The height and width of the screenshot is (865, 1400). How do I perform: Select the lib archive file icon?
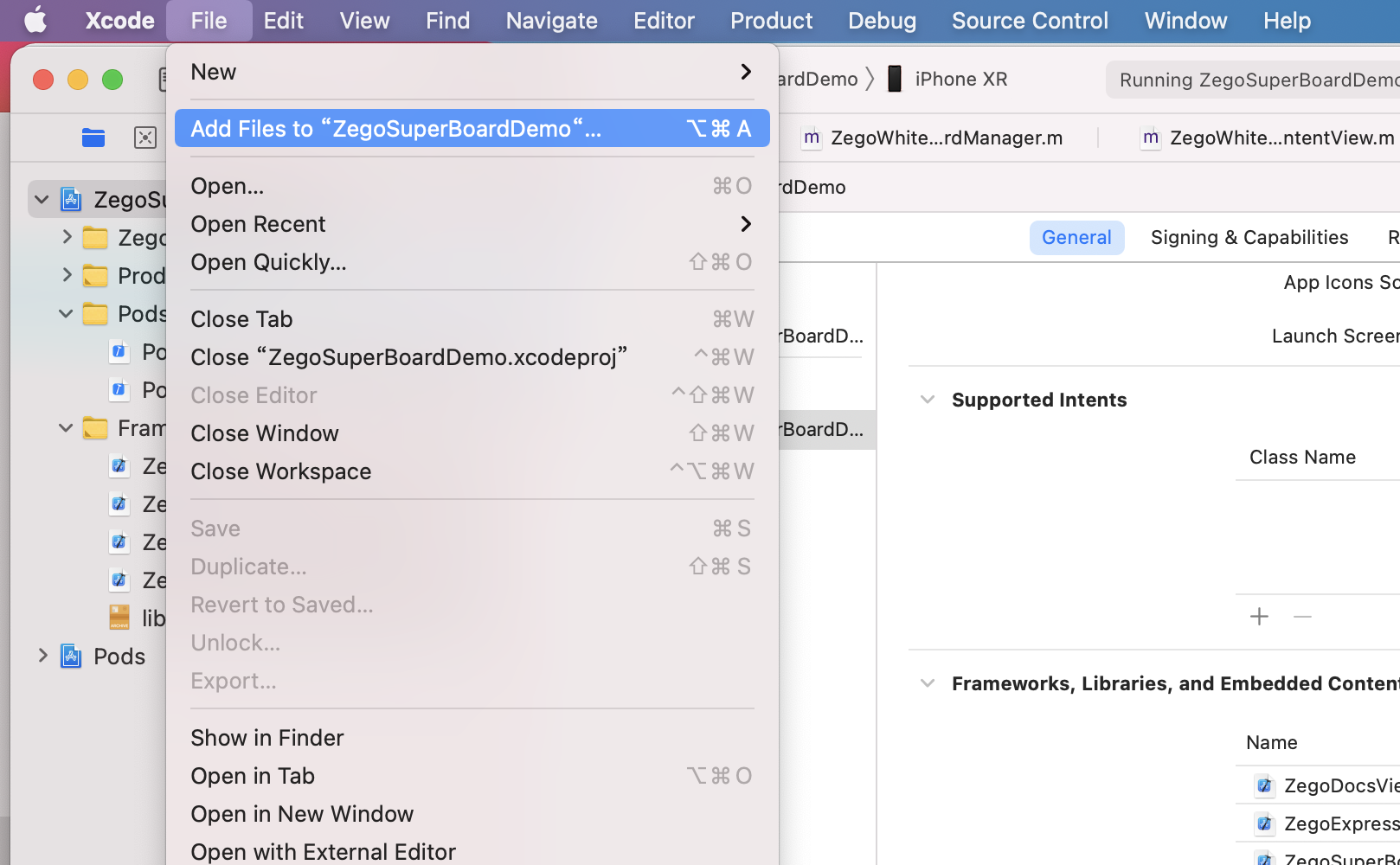click(x=119, y=618)
